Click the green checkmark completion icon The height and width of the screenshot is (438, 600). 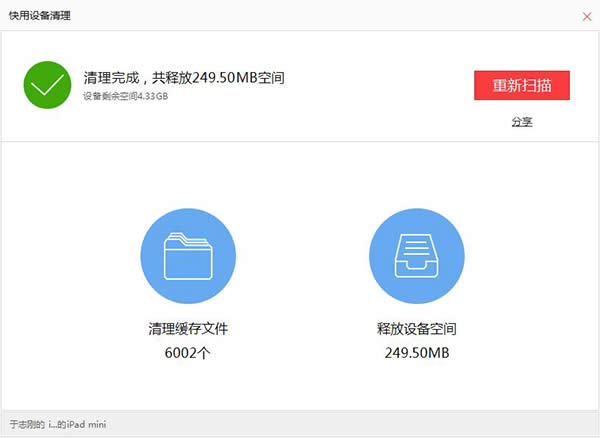(47, 85)
